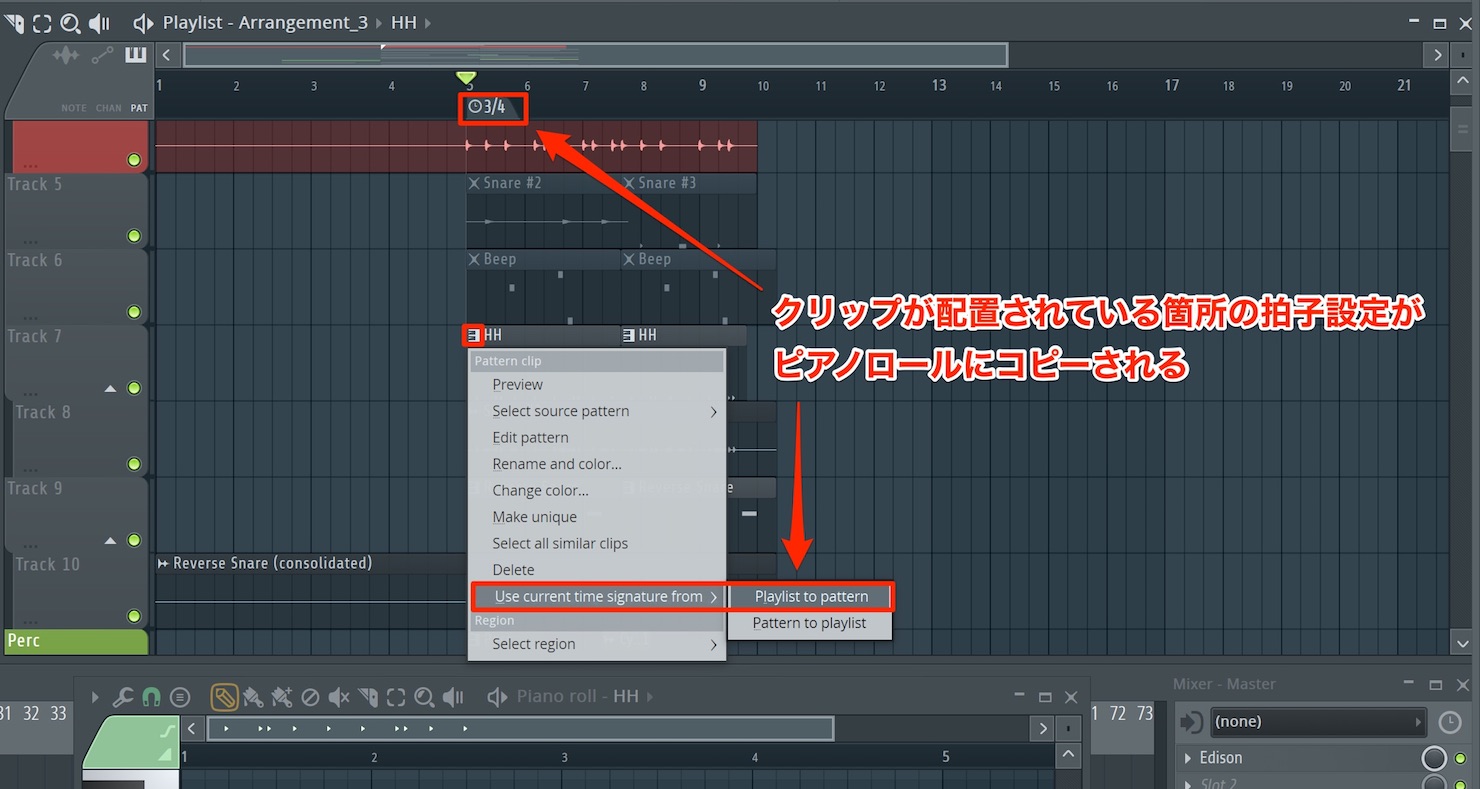Viewport: 1480px width, 789px height.
Task: Switch picker to CHAN automation icon
Action: click(x=102, y=56)
